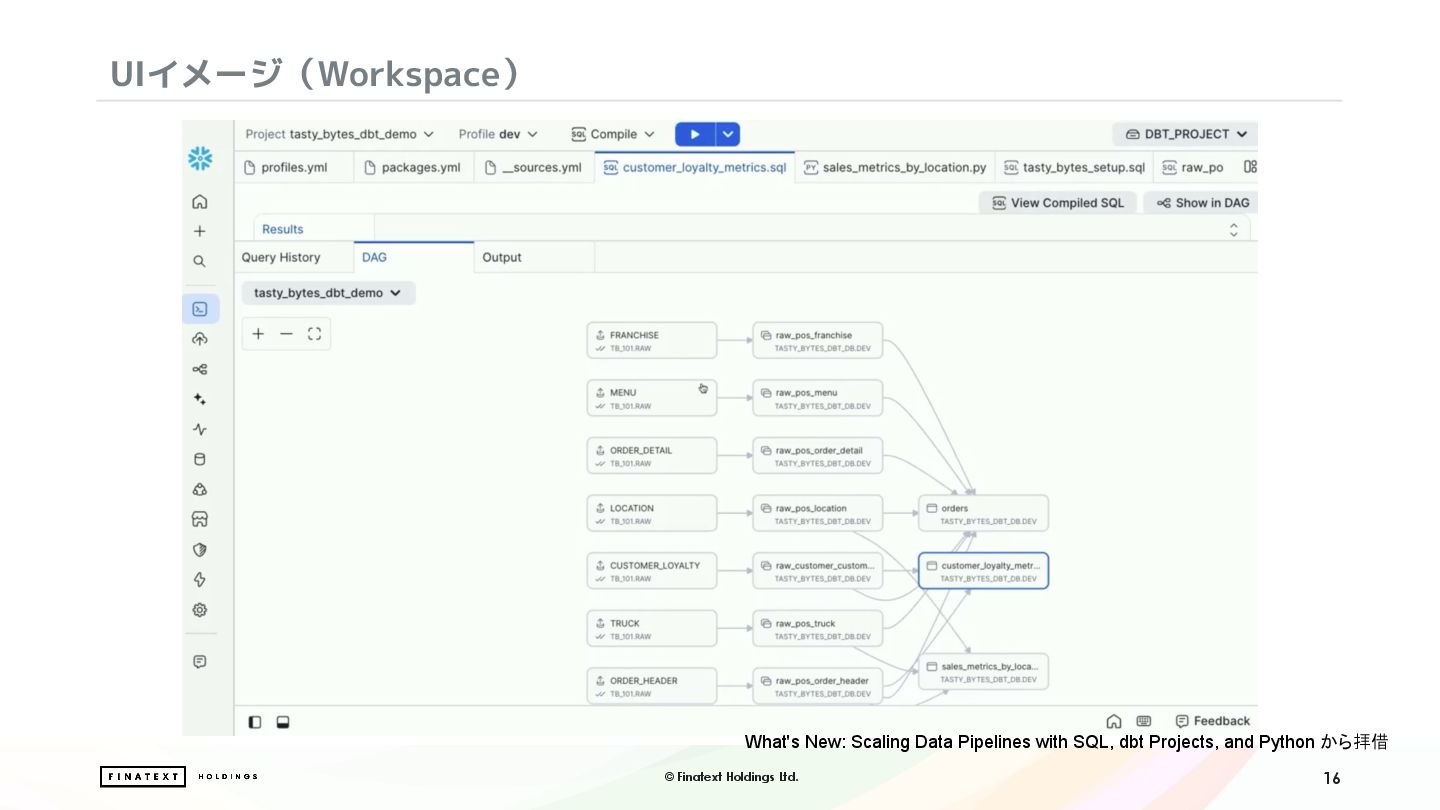Click the split editor icon after raw_po tab
The image size is (1440, 810).
(1250, 167)
